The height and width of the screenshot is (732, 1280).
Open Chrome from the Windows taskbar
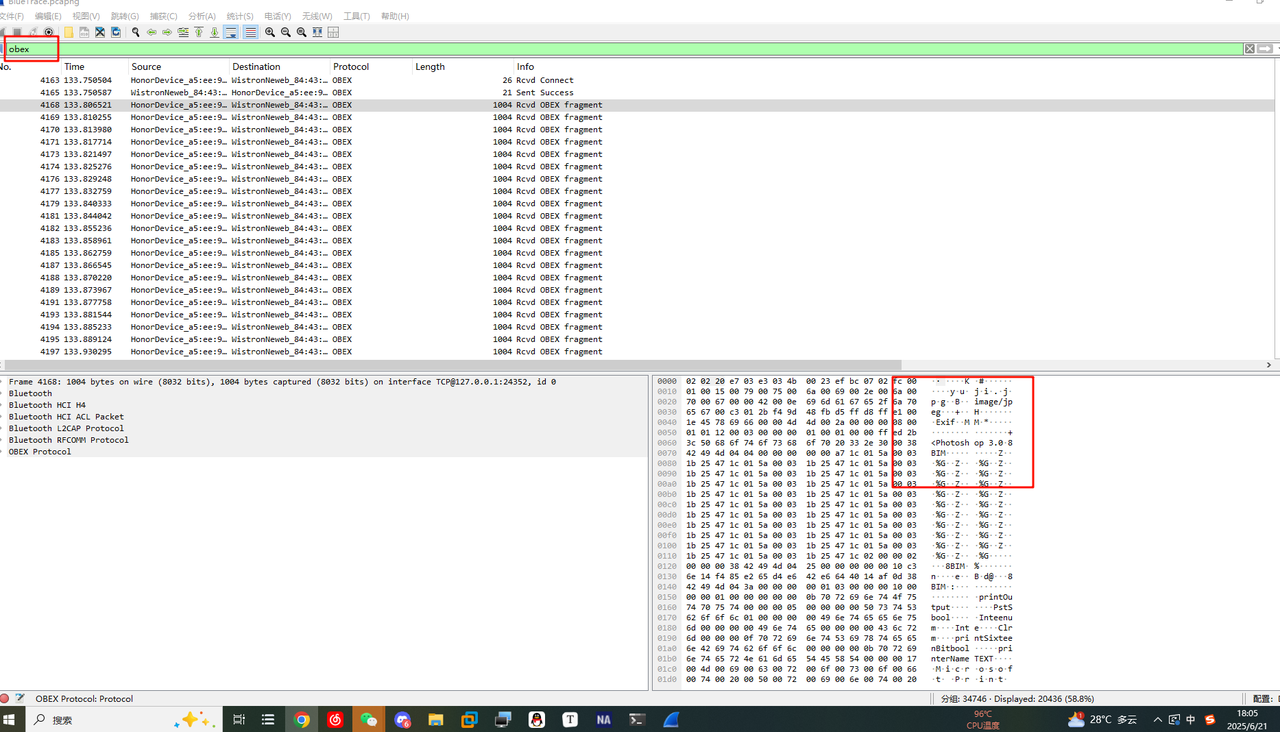tap(301, 719)
